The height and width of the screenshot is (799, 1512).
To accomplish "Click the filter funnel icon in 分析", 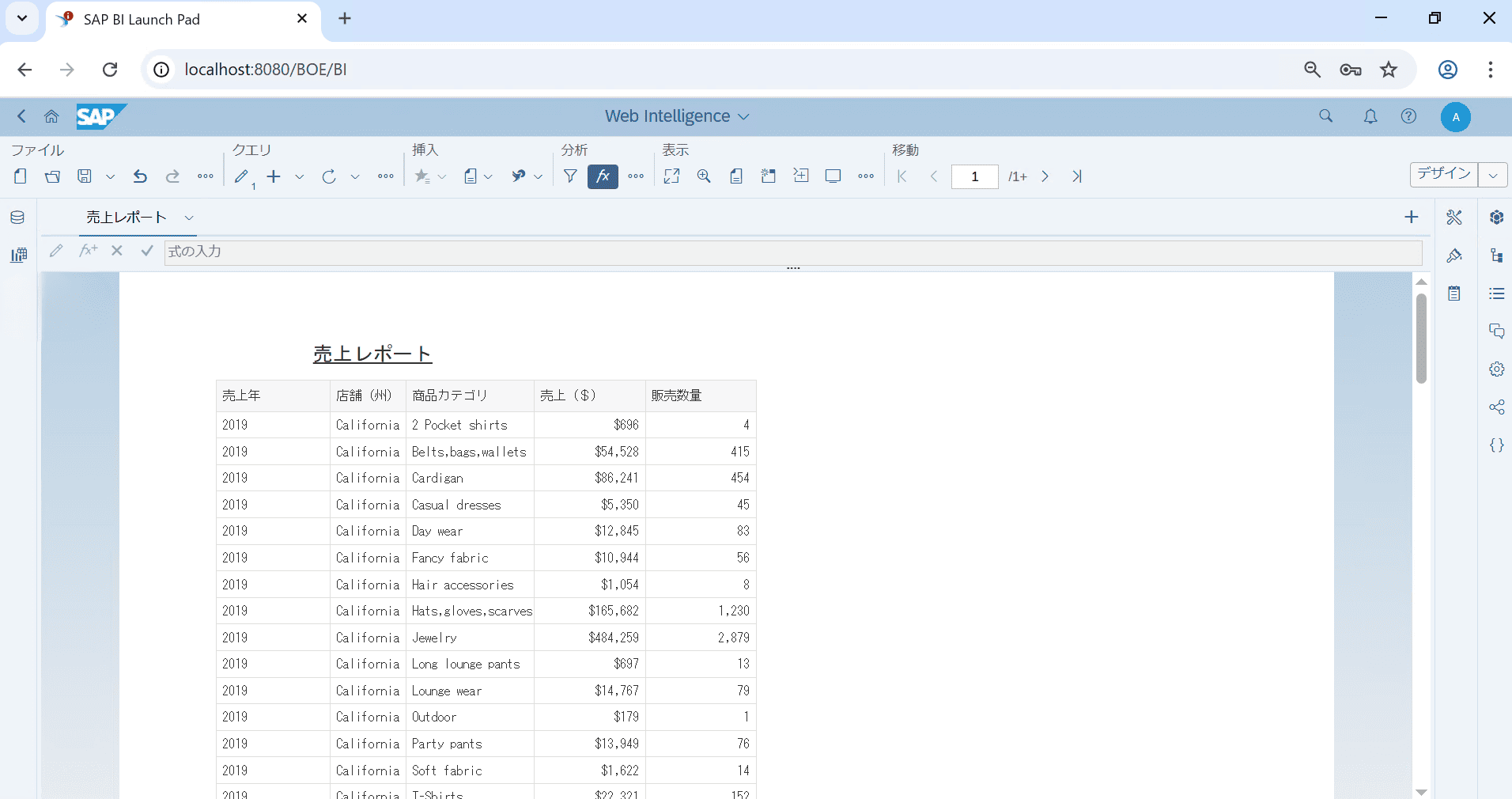I will pyautogui.click(x=570, y=176).
